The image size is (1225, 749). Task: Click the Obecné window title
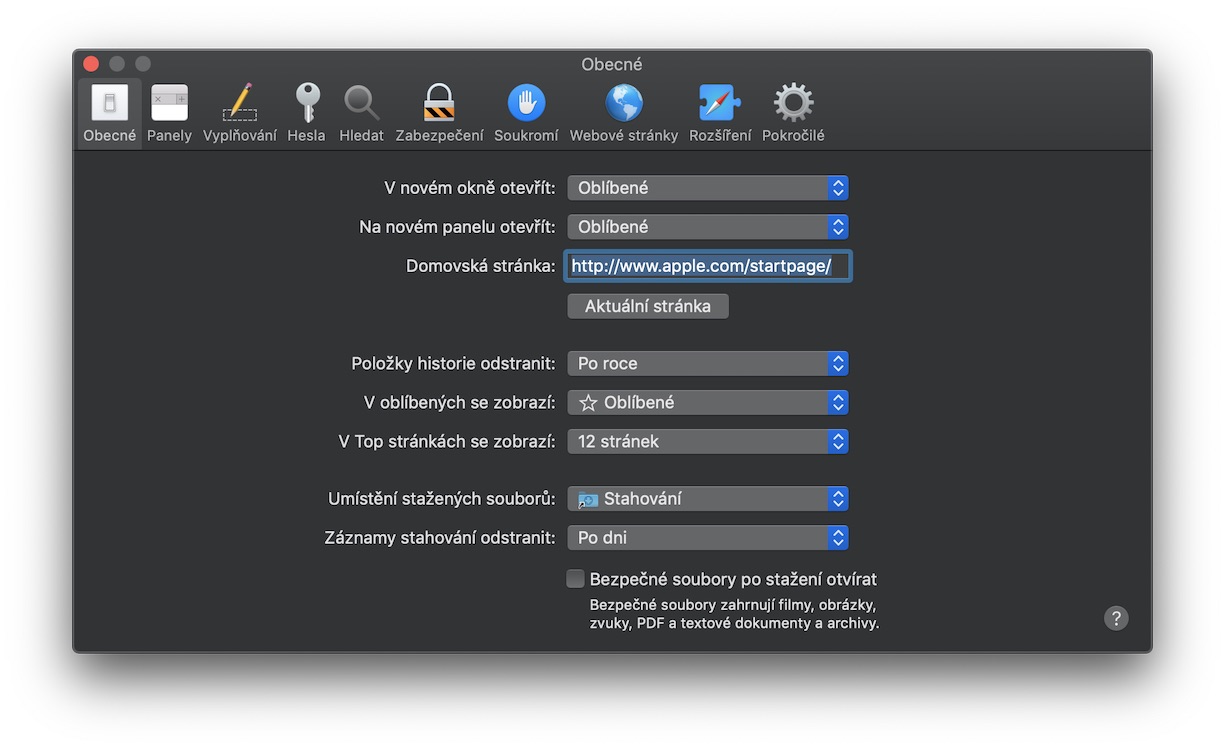click(612, 64)
